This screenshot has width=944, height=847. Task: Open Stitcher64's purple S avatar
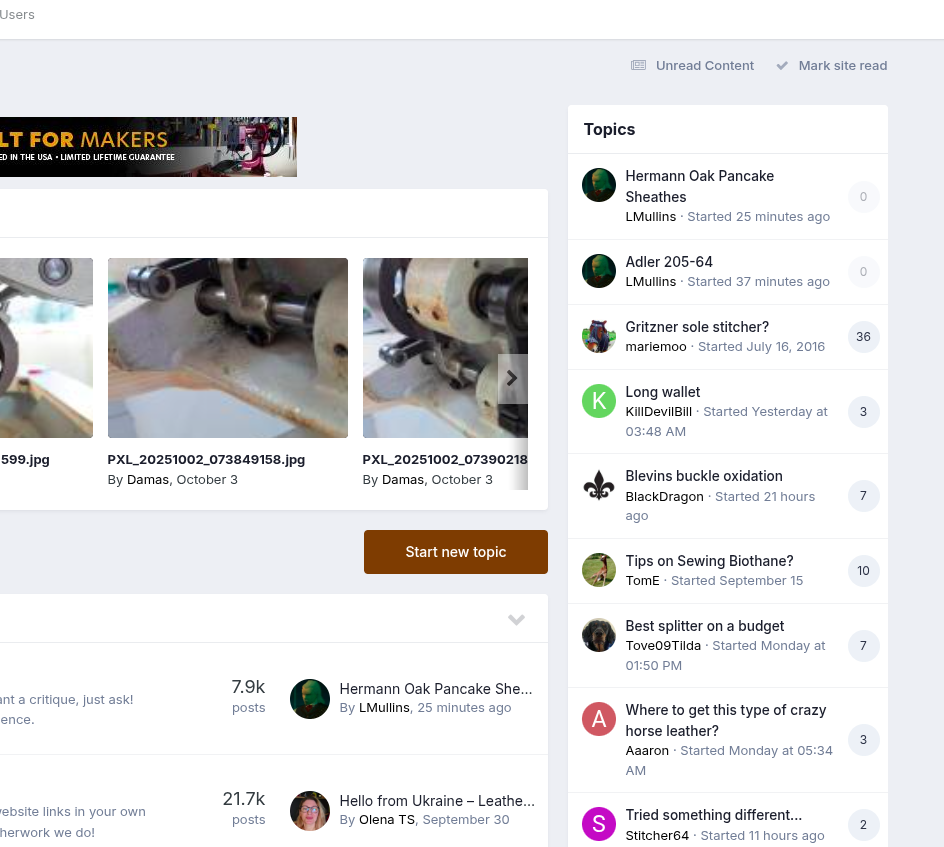pyautogui.click(x=599, y=824)
